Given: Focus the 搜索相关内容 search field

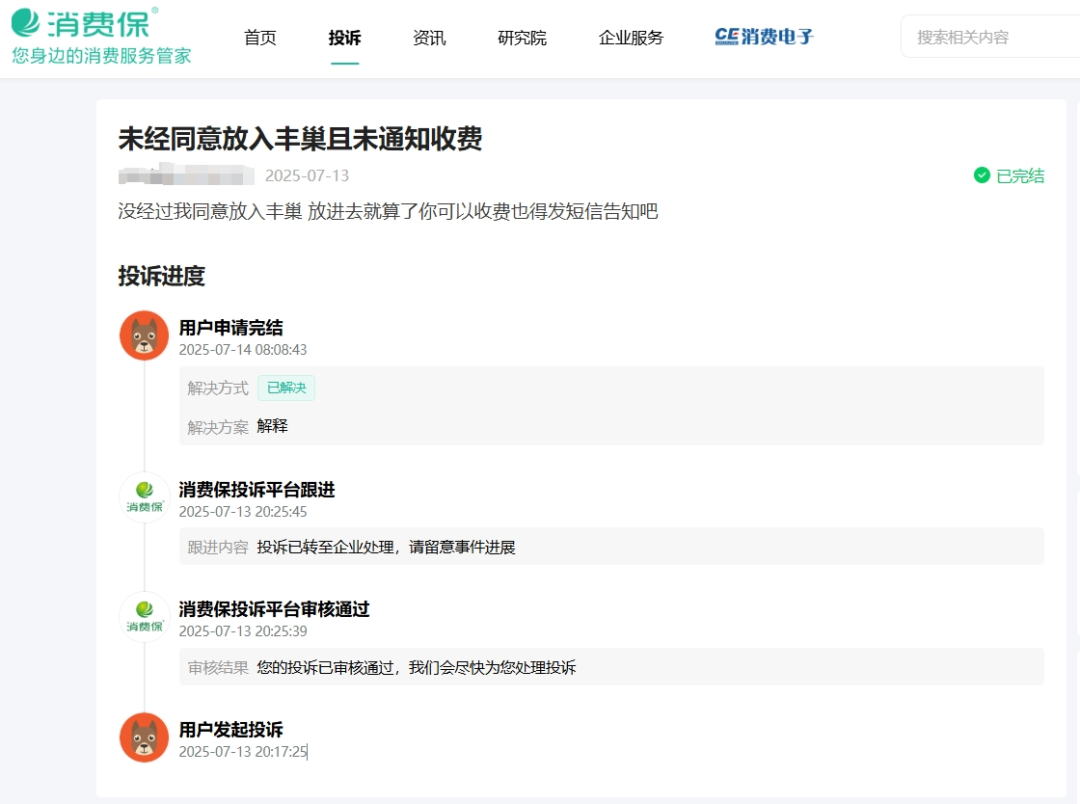Looking at the screenshot, I should (x=990, y=37).
